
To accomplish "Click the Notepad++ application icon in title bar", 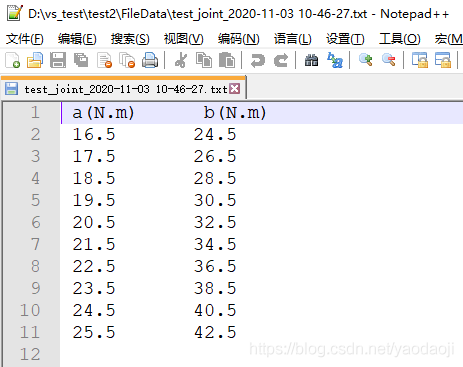I will click(15, 13).
